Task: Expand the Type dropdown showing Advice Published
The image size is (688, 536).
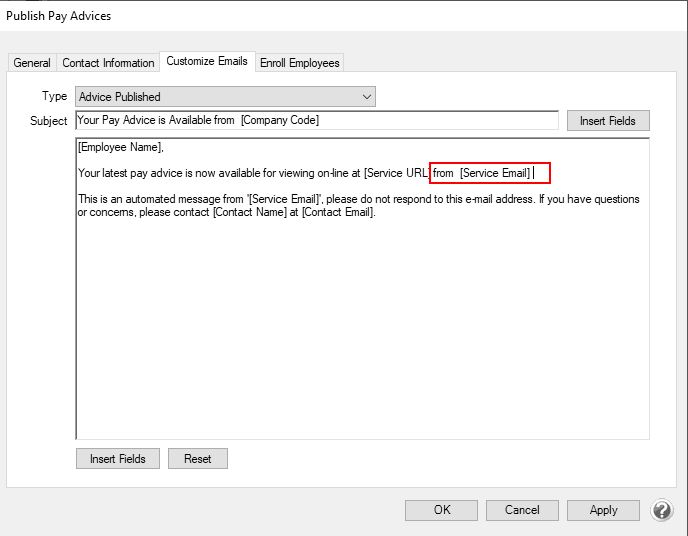Action: click(x=225, y=97)
